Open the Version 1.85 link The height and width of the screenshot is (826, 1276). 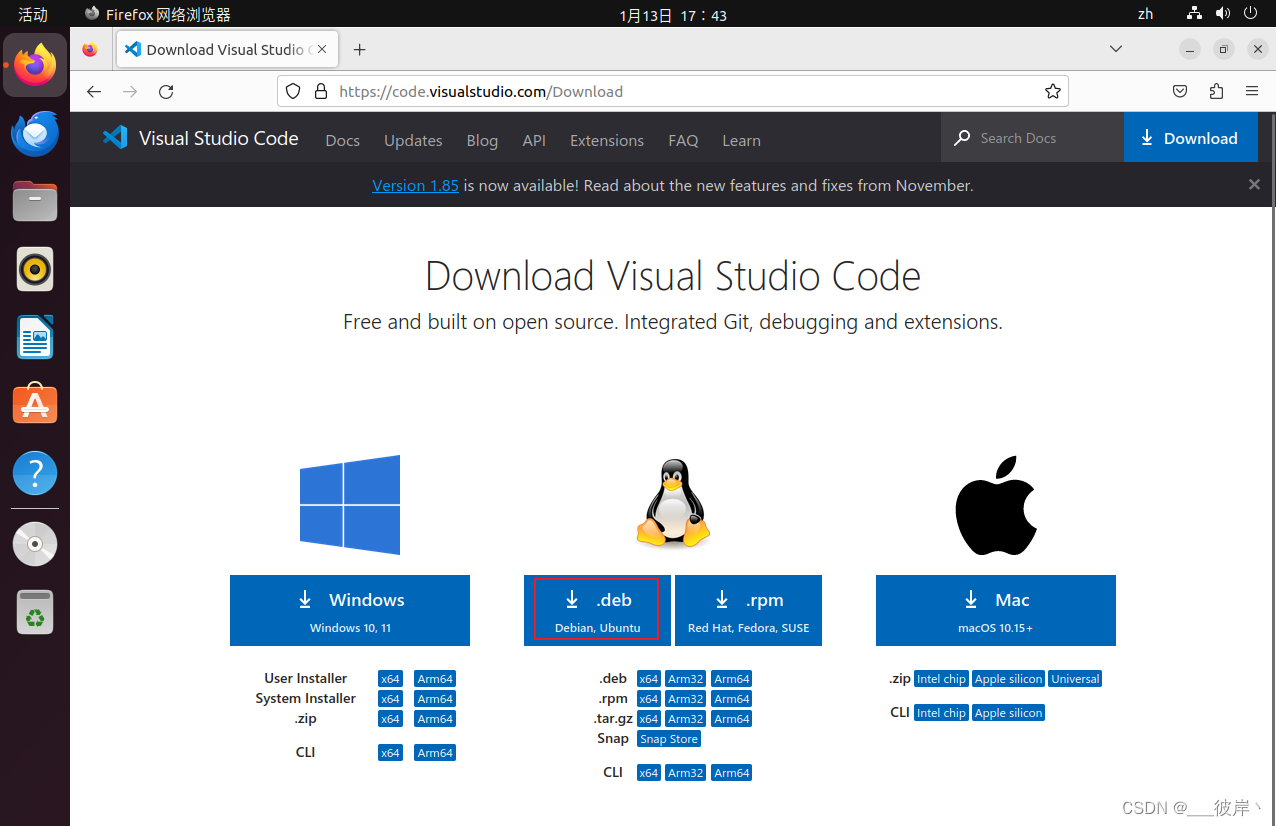[415, 185]
